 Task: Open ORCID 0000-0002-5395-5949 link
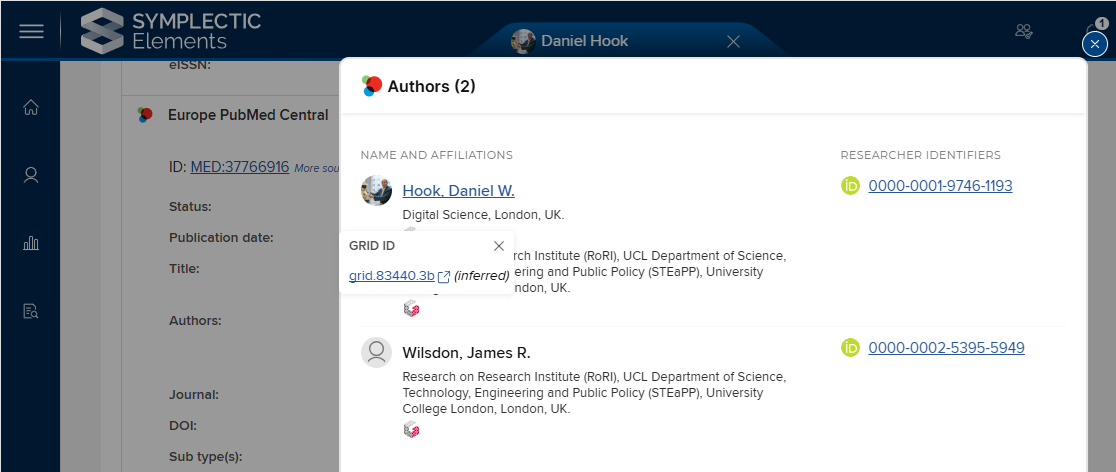(946, 348)
